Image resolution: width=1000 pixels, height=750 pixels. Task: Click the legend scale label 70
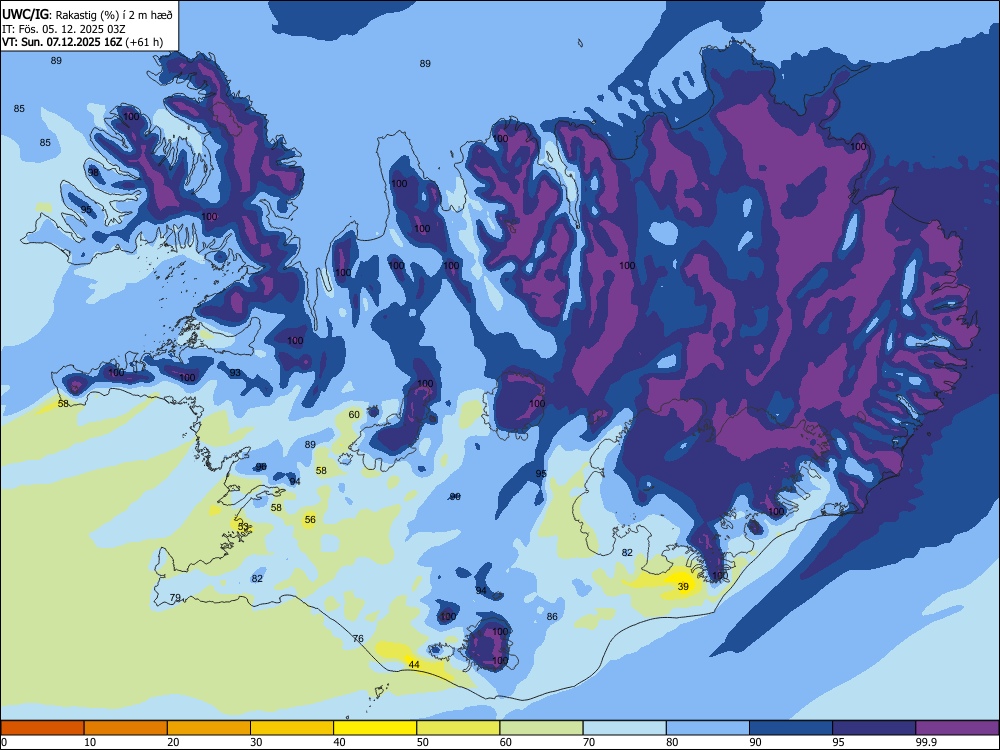pos(589,742)
